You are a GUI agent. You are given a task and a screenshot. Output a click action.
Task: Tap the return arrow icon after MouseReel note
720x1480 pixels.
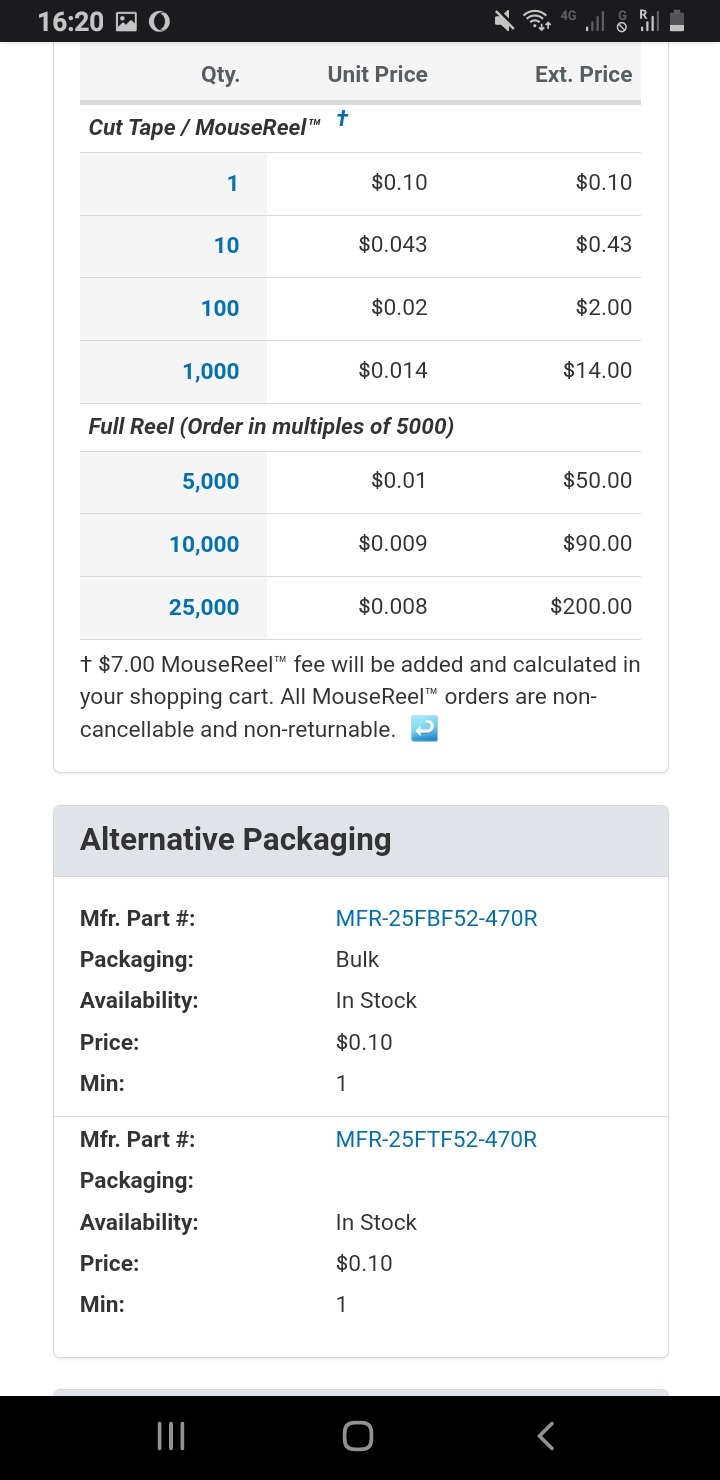[x=424, y=730]
